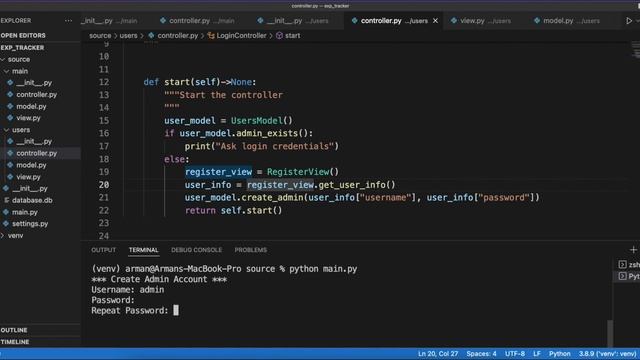Click "return self.start()" on line 22

pos(233,211)
